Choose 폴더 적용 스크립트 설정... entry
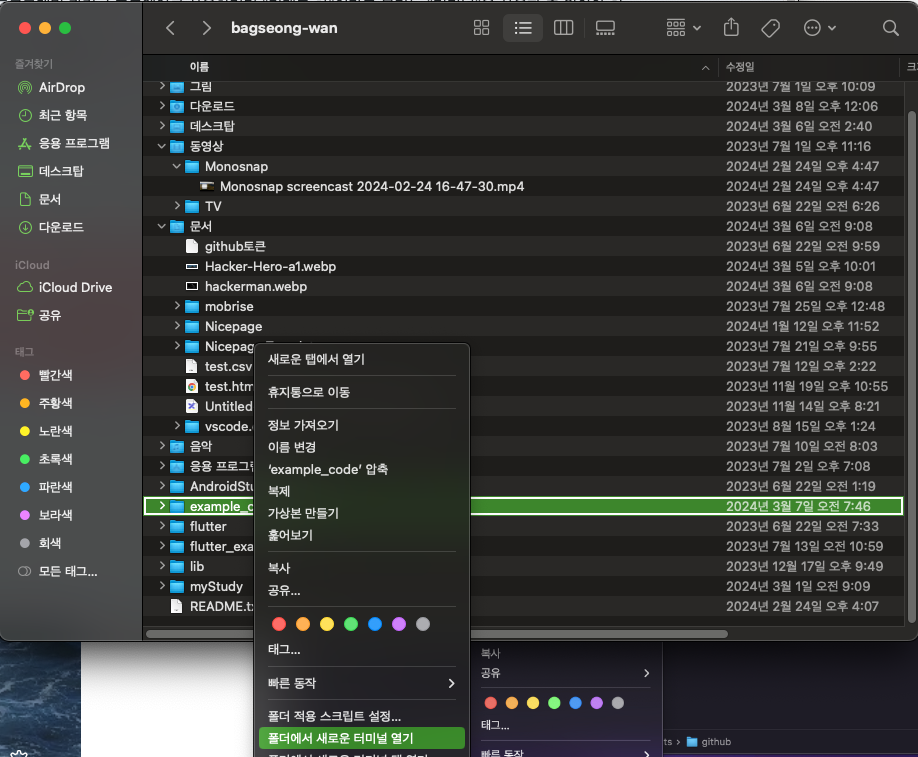Image resolution: width=918 pixels, height=757 pixels. [x=362, y=717]
